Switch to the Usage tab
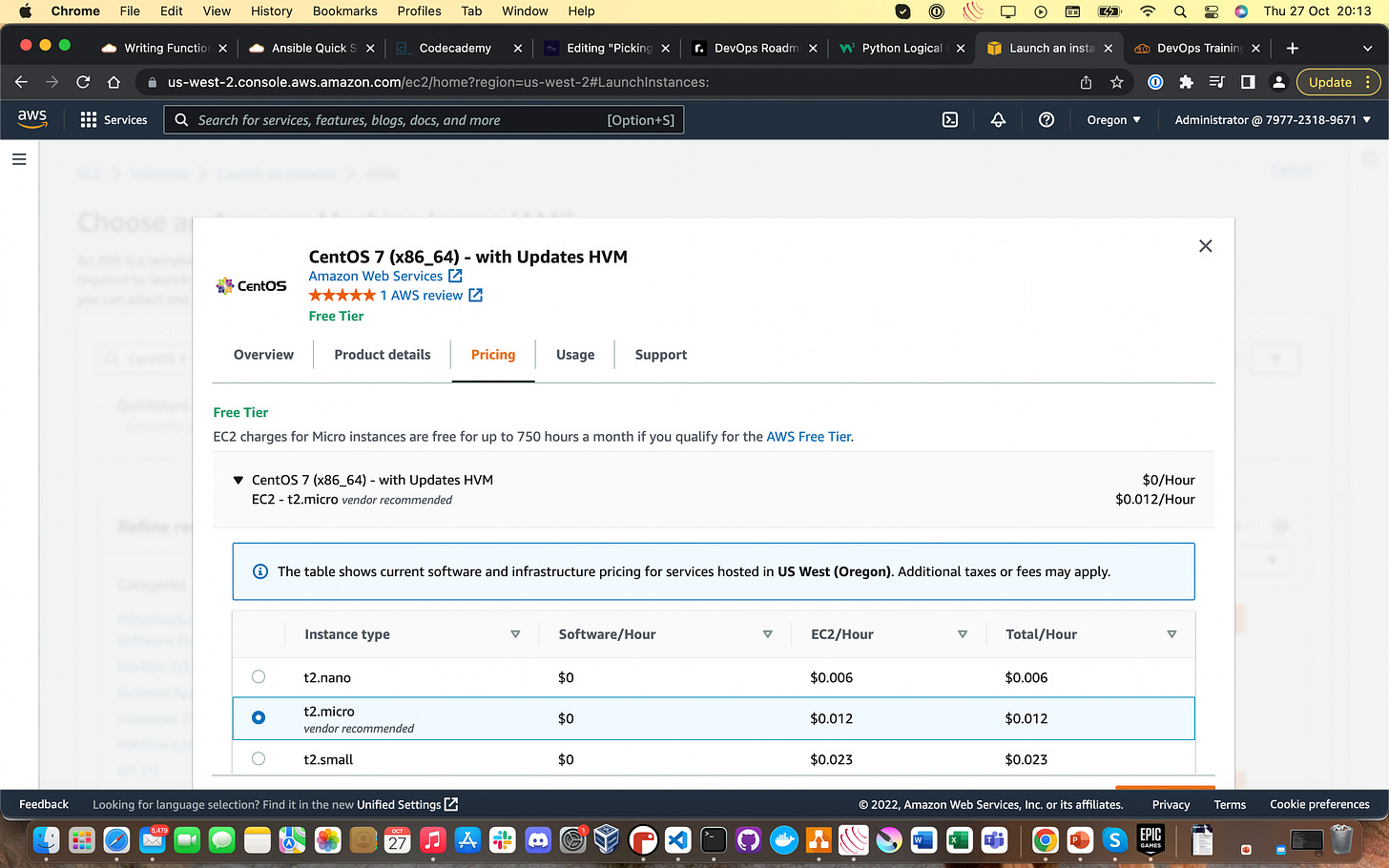Screen dimensions: 1389x868 pos(575,355)
